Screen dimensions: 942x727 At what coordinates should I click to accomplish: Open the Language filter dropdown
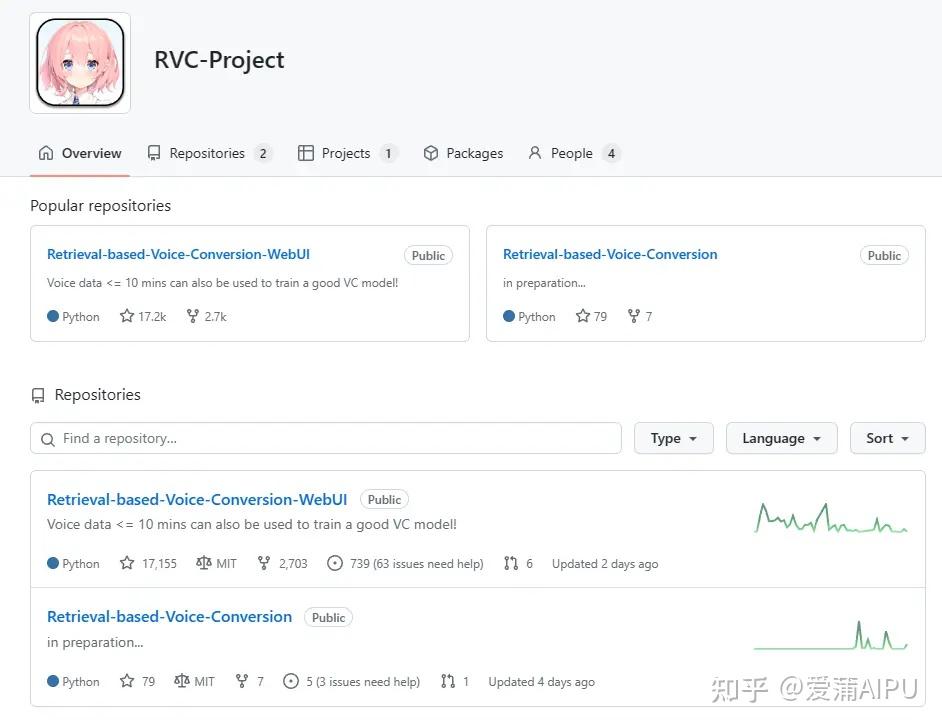pyautogui.click(x=781, y=438)
